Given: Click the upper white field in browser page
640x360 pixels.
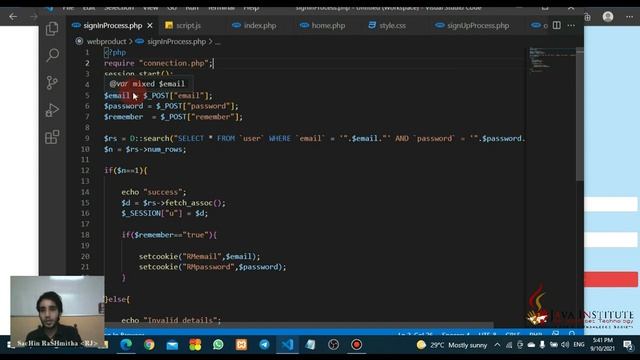Looking at the screenshot, I should pyautogui.click(x=611, y=204).
